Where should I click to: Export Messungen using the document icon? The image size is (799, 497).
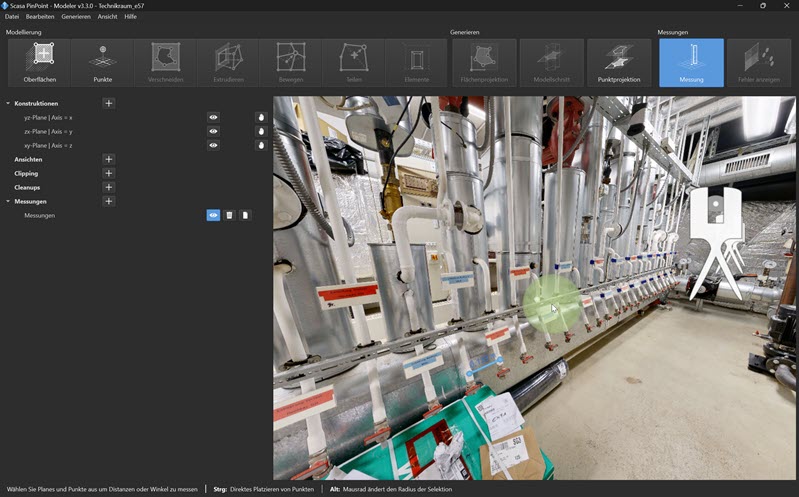tap(245, 215)
